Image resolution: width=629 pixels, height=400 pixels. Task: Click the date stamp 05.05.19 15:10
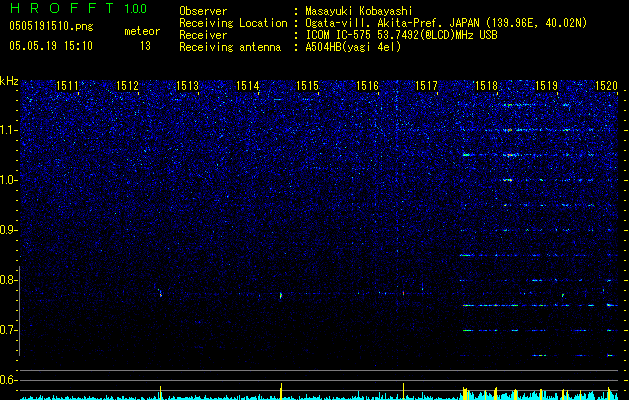click(x=51, y=46)
